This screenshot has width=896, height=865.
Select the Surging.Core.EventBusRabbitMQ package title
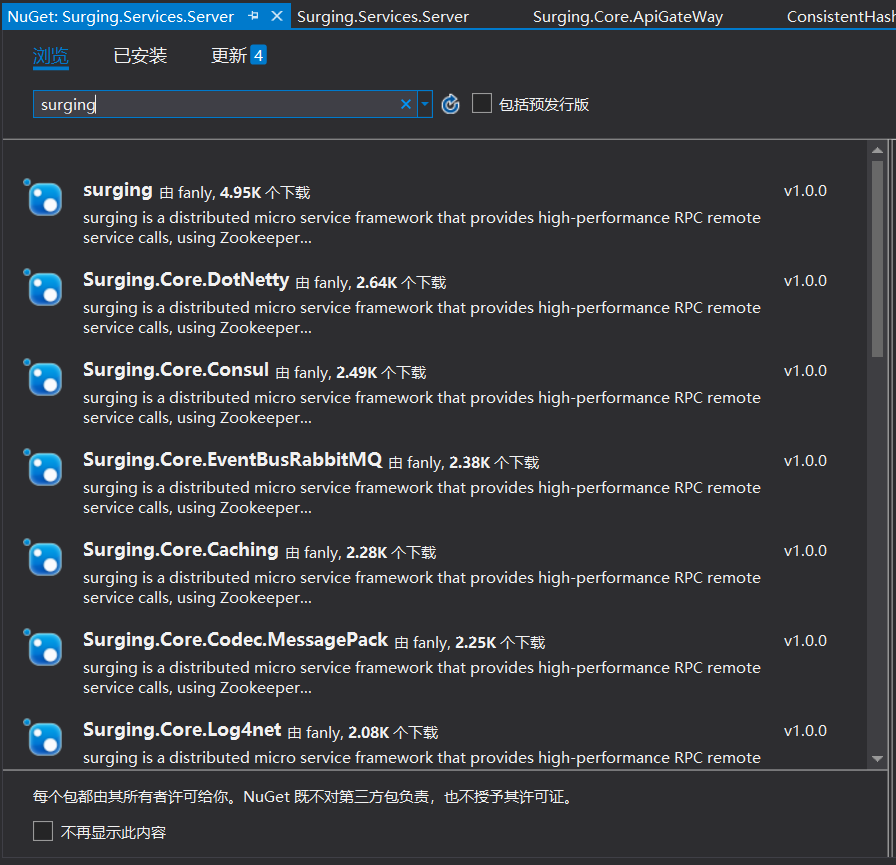coord(233,460)
